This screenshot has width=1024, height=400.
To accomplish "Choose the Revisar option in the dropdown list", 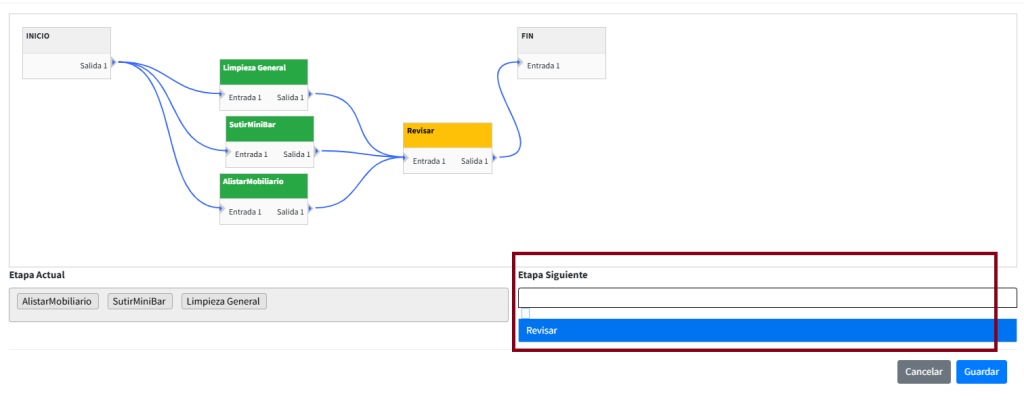I will point(766,330).
